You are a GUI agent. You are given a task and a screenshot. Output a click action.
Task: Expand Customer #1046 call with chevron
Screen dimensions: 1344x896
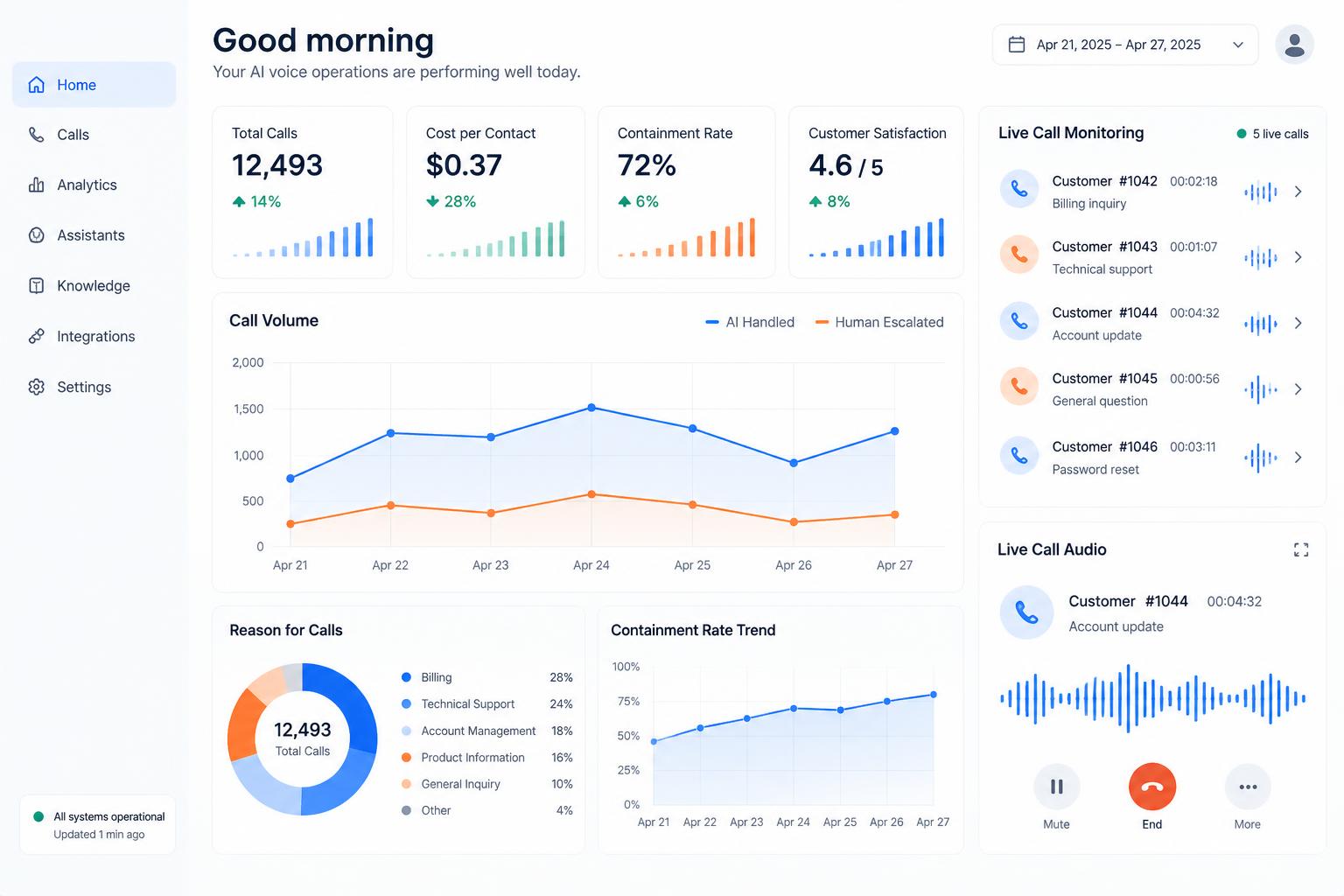tap(1298, 458)
